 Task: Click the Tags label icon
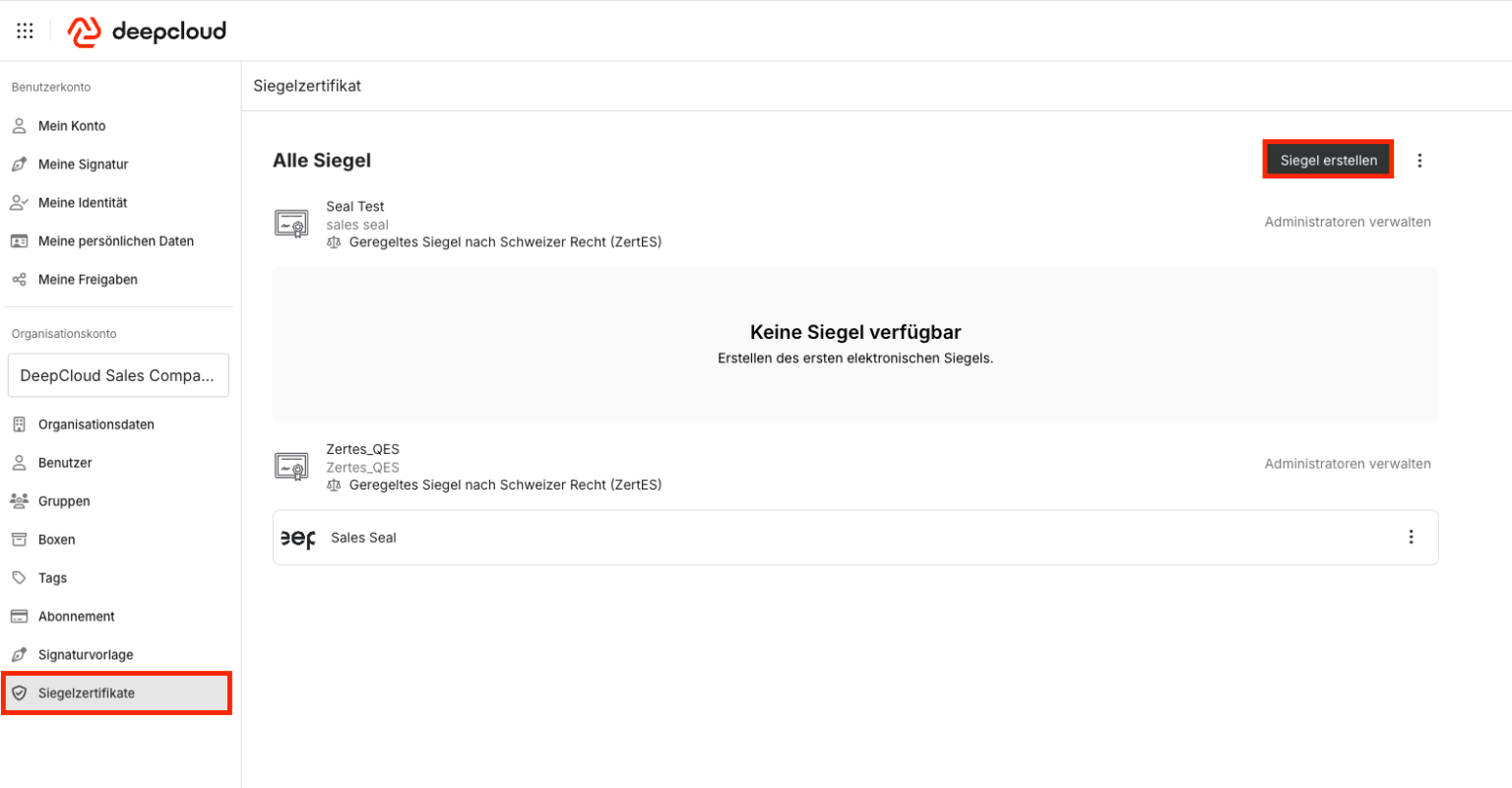pyautogui.click(x=18, y=577)
